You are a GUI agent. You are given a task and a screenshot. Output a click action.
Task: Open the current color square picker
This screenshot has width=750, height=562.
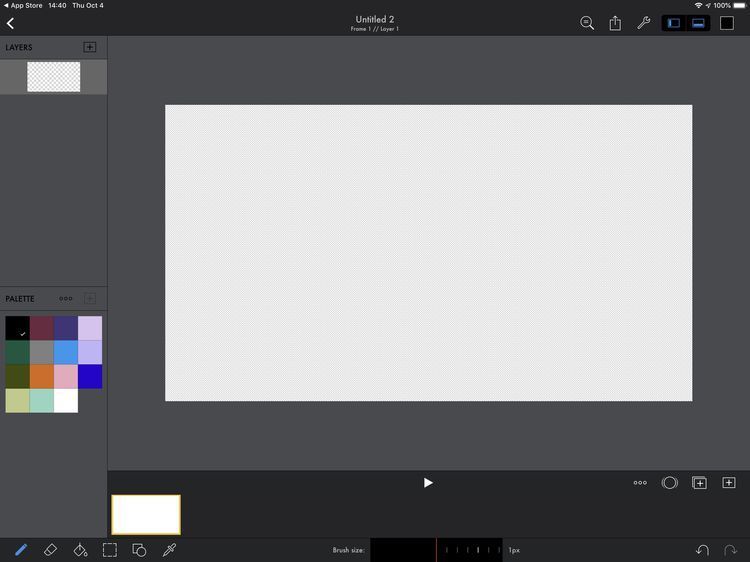(727, 23)
